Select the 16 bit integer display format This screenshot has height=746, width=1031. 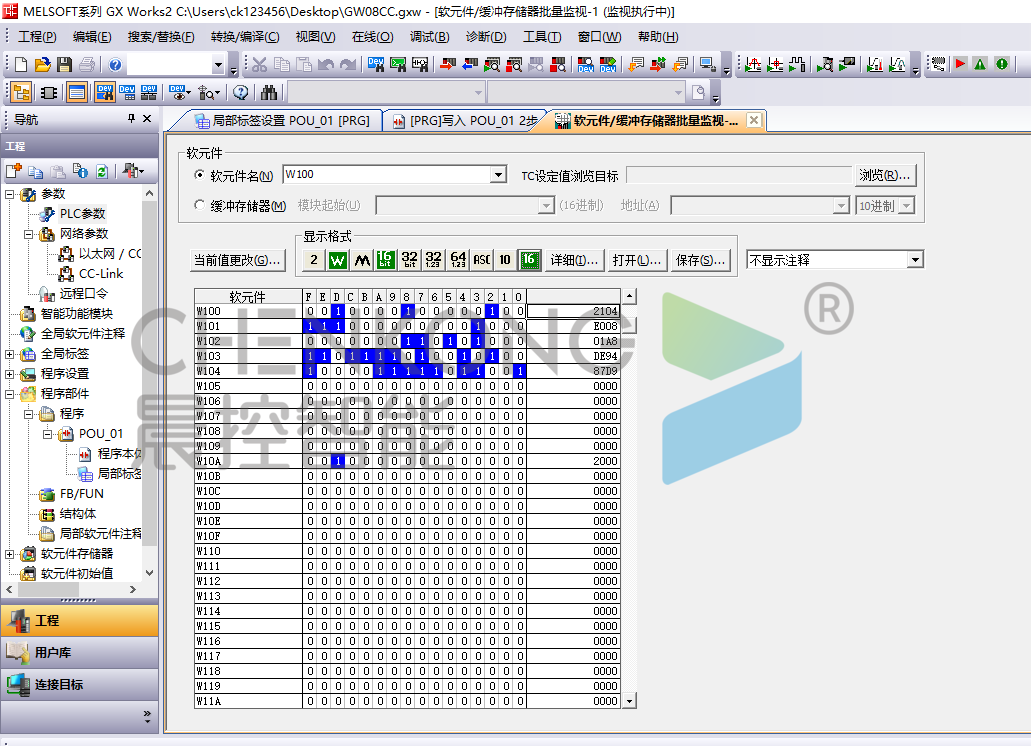coord(385,260)
